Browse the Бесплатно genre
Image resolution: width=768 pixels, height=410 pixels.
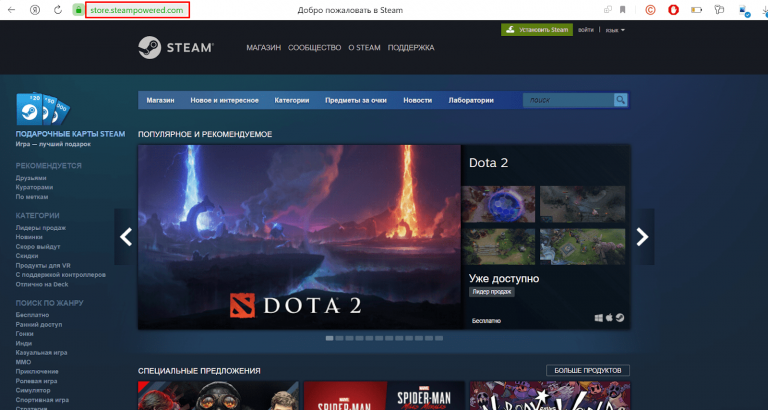click(x=32, y=315)
